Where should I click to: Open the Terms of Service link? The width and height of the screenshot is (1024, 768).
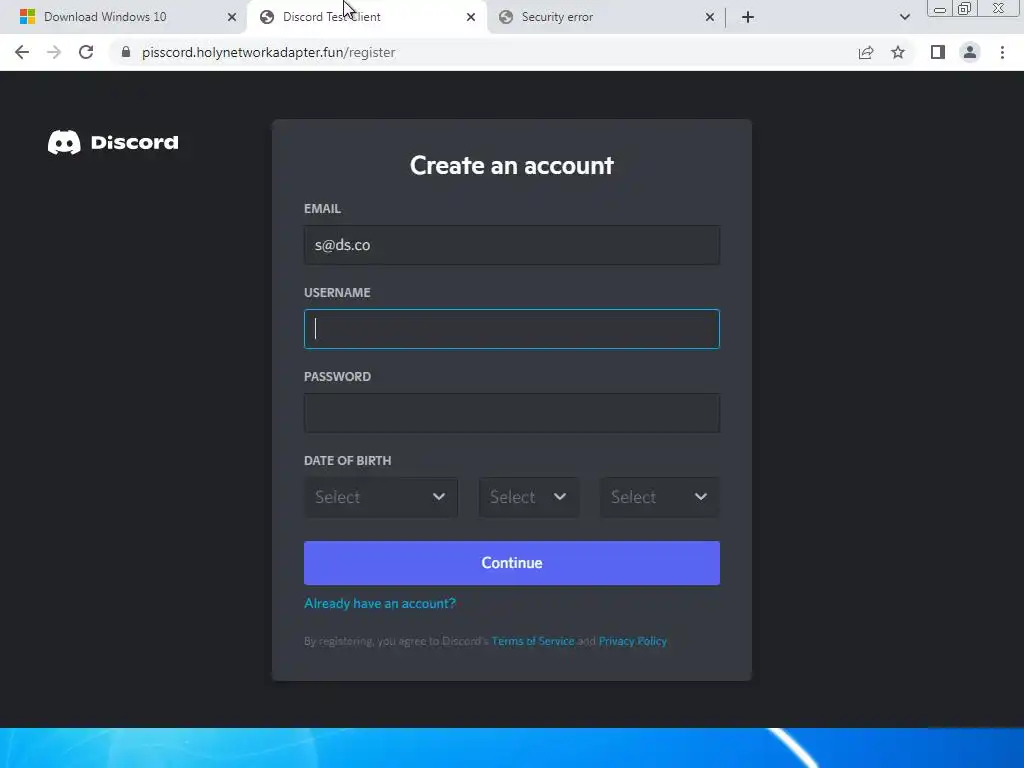click(533, 641)
